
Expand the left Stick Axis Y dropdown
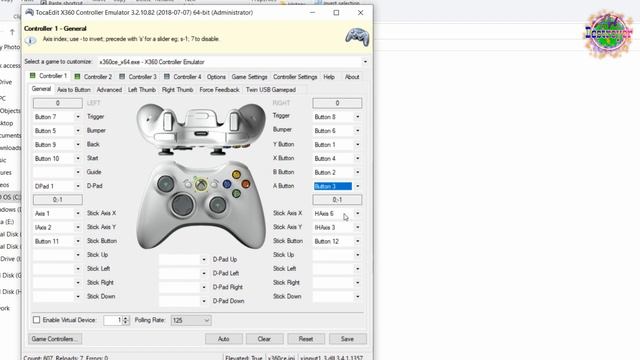[78, 227]
